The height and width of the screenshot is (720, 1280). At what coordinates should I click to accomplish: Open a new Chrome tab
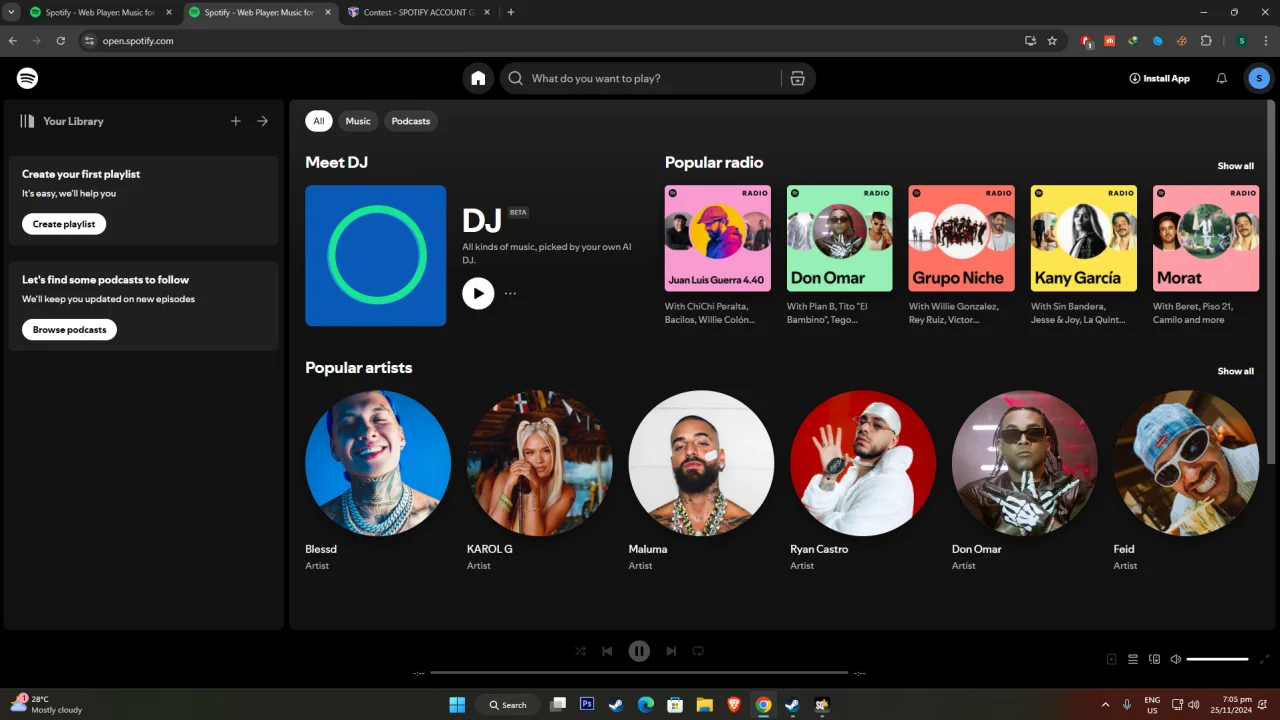pyautogui.click(x=511, y=12)
